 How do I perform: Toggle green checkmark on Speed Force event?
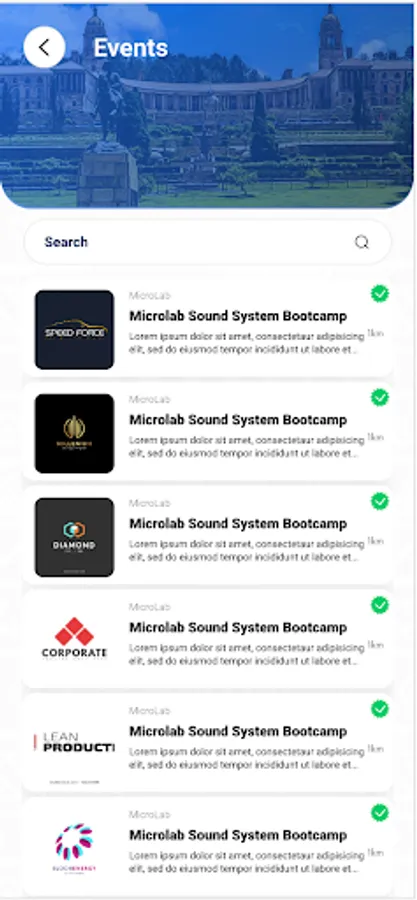click(x=380, y=293)
